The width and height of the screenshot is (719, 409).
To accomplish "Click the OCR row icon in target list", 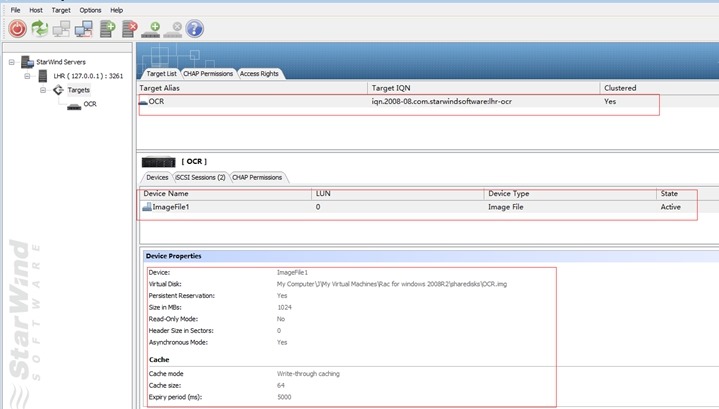I will [x=143, y=102].
